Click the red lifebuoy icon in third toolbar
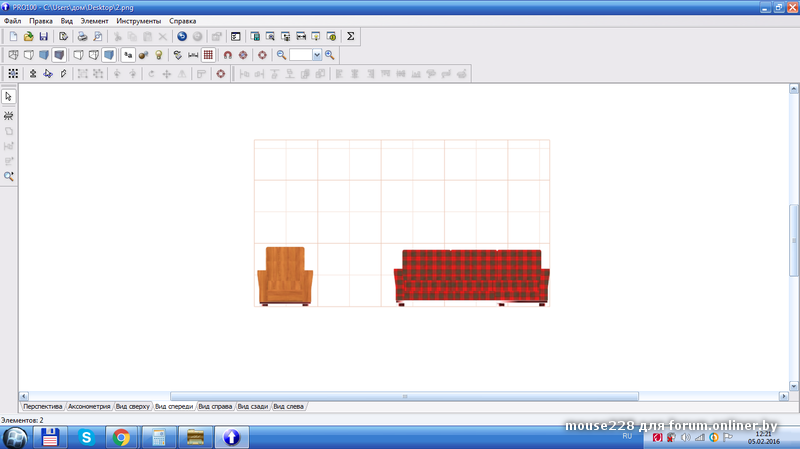800x449 pixels. 220,73
